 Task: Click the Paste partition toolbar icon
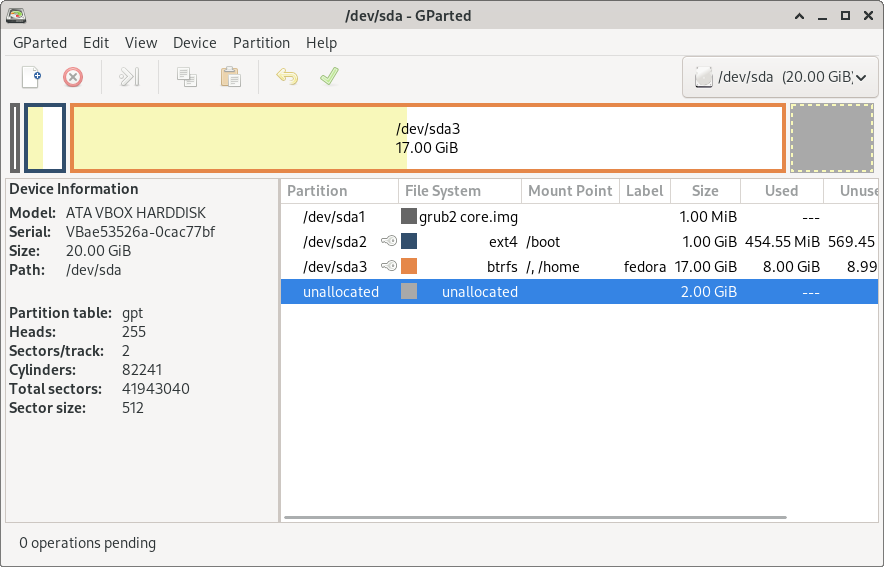click(230, 77)
